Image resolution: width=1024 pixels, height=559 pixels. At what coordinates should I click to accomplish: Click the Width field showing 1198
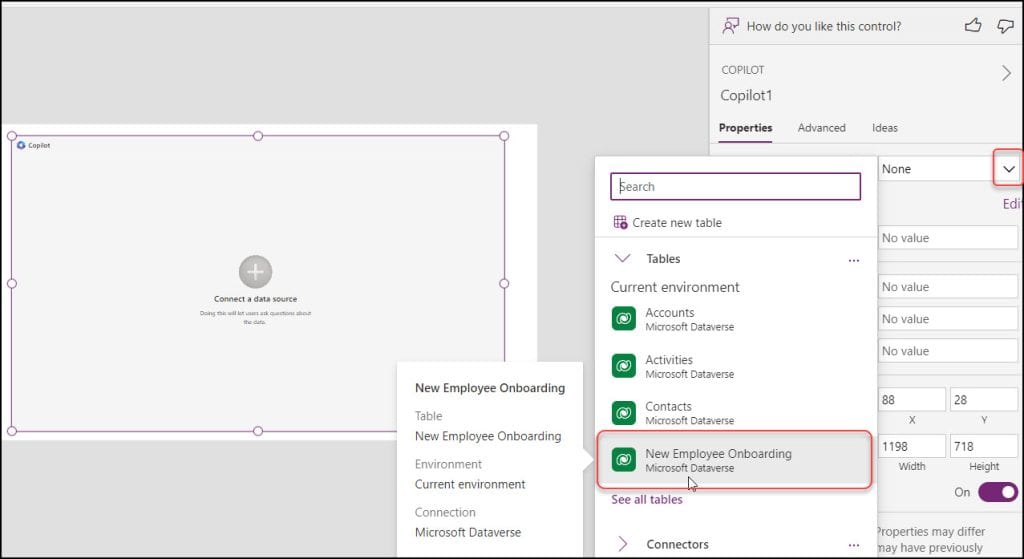912,447
